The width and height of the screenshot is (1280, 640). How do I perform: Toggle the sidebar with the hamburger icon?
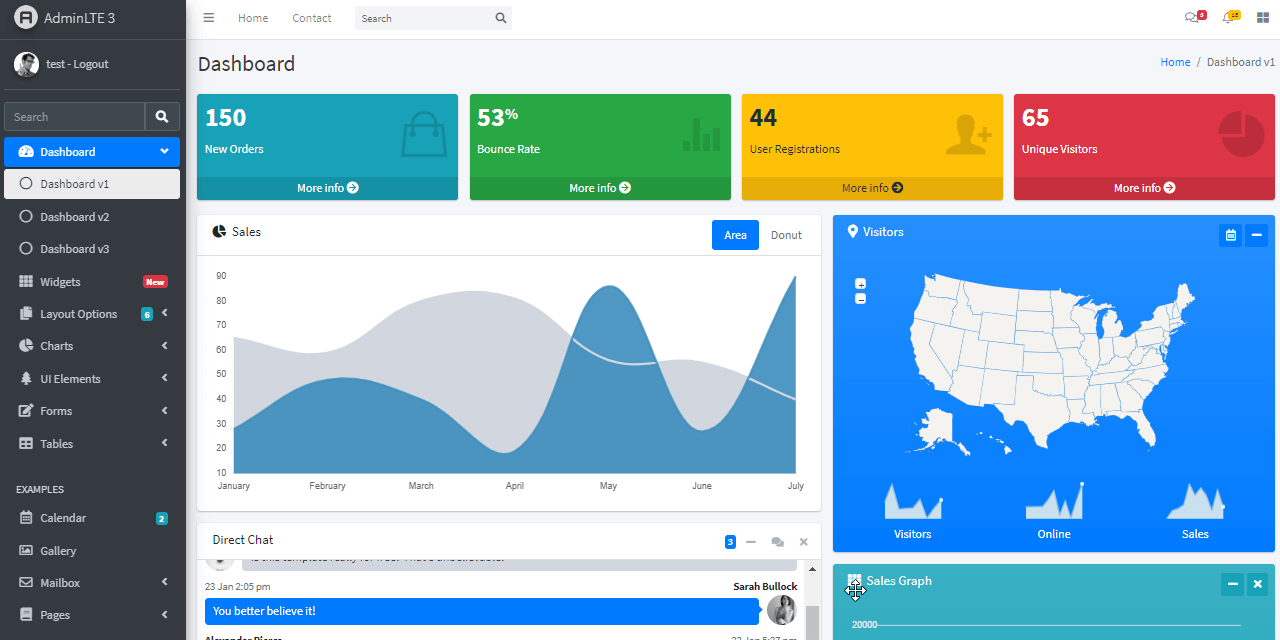point(208,17)
